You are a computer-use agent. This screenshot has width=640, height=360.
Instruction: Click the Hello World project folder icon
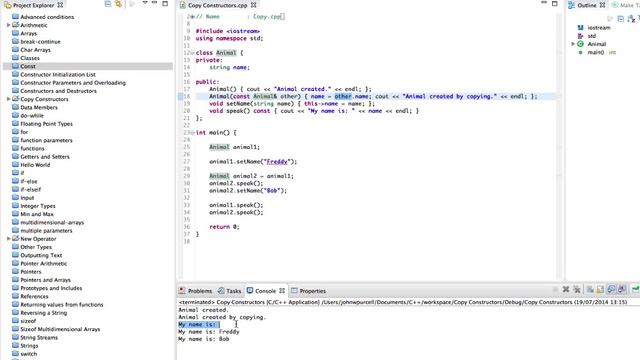point(16,164)
